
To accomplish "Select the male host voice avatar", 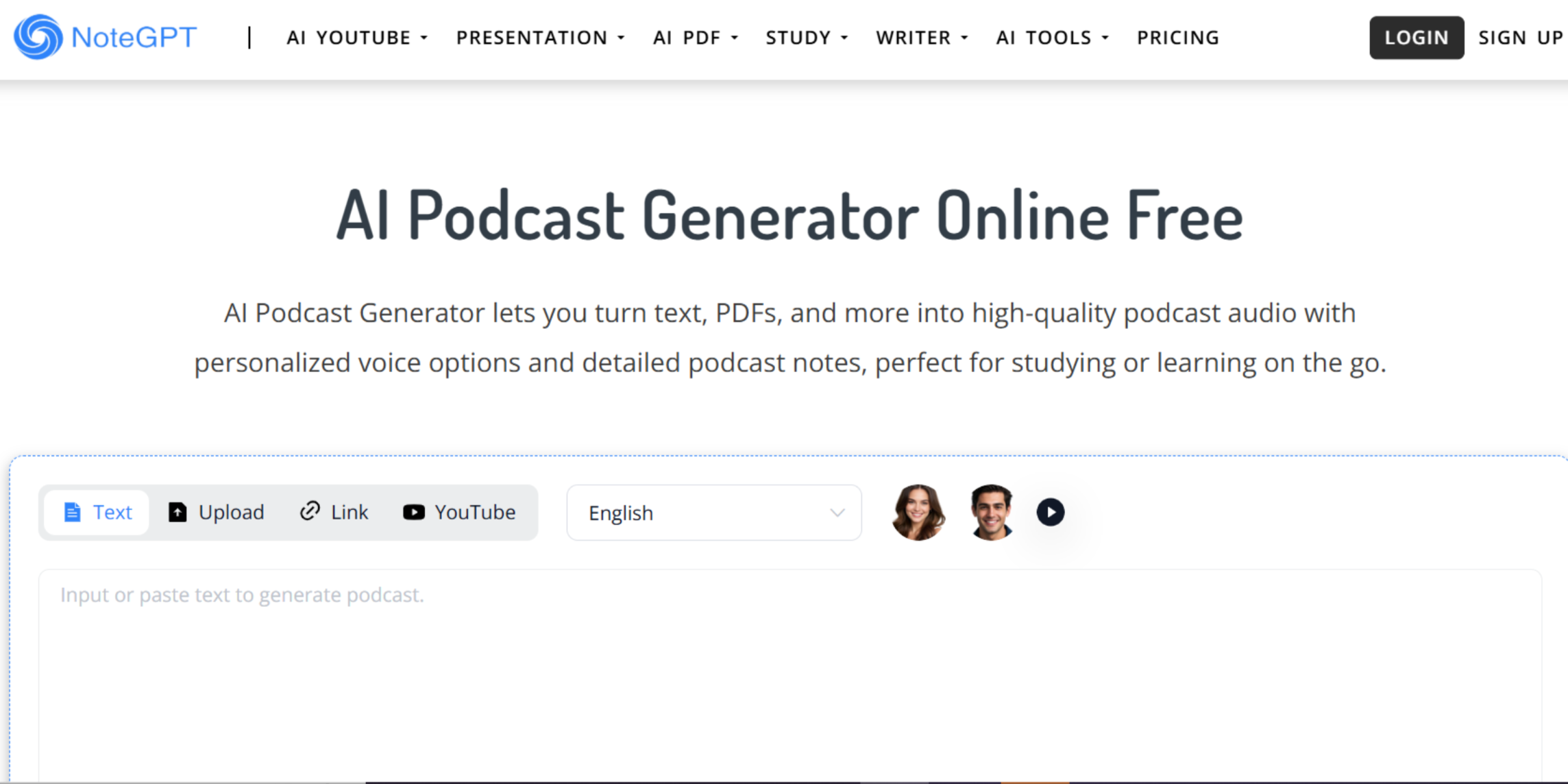I will (x=991, y=512).
